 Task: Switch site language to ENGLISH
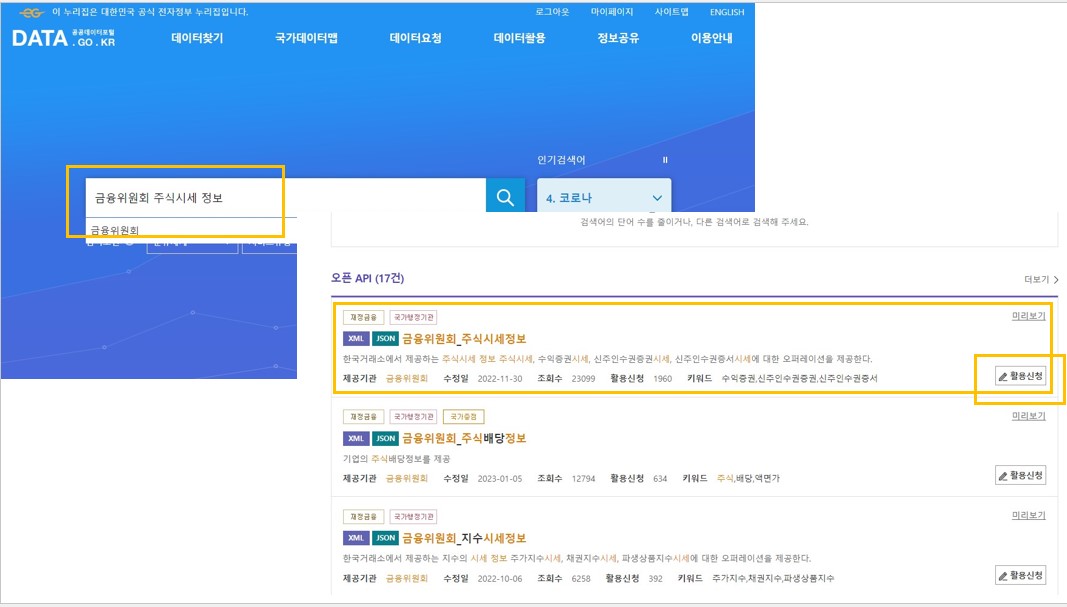click(x=727, y=12)
